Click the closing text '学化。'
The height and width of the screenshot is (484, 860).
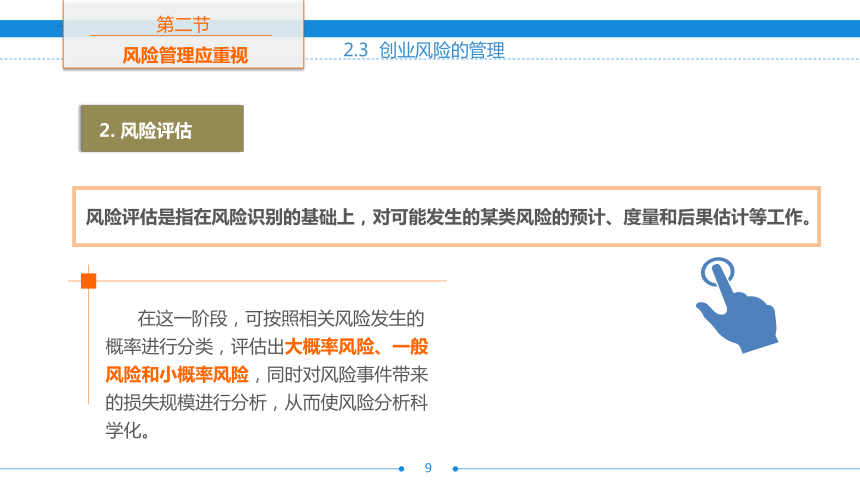(128, 431)
